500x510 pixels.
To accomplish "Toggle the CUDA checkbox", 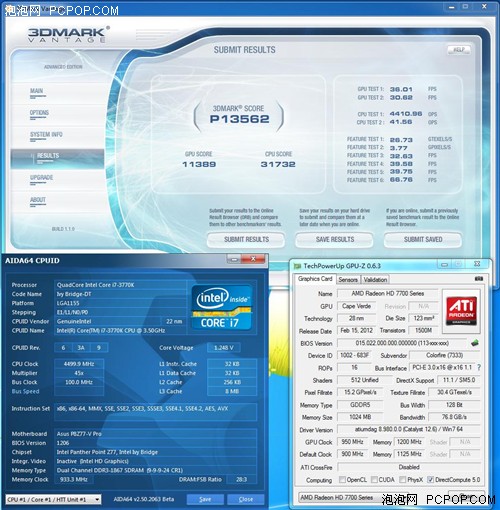I will tap(374, 479).
